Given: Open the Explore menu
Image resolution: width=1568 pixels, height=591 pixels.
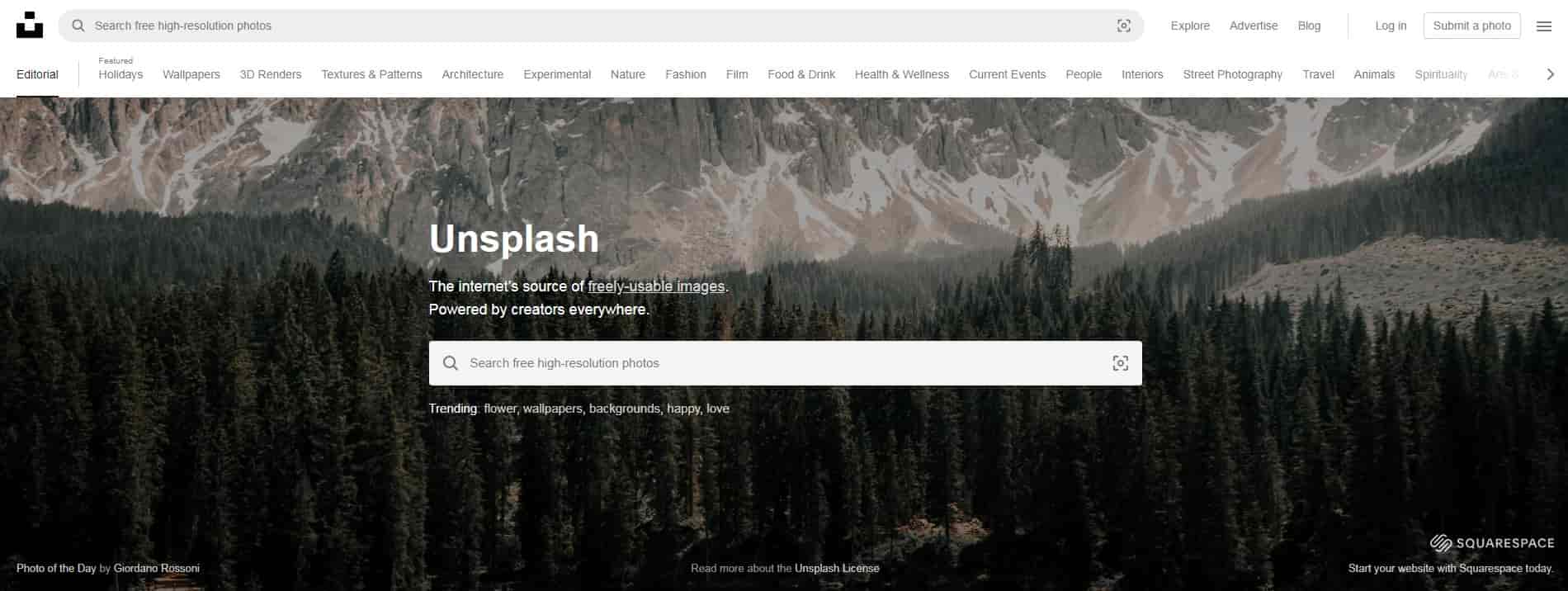Looking at the screenshot, I should pyautogui.click(x=1190, y=26).
